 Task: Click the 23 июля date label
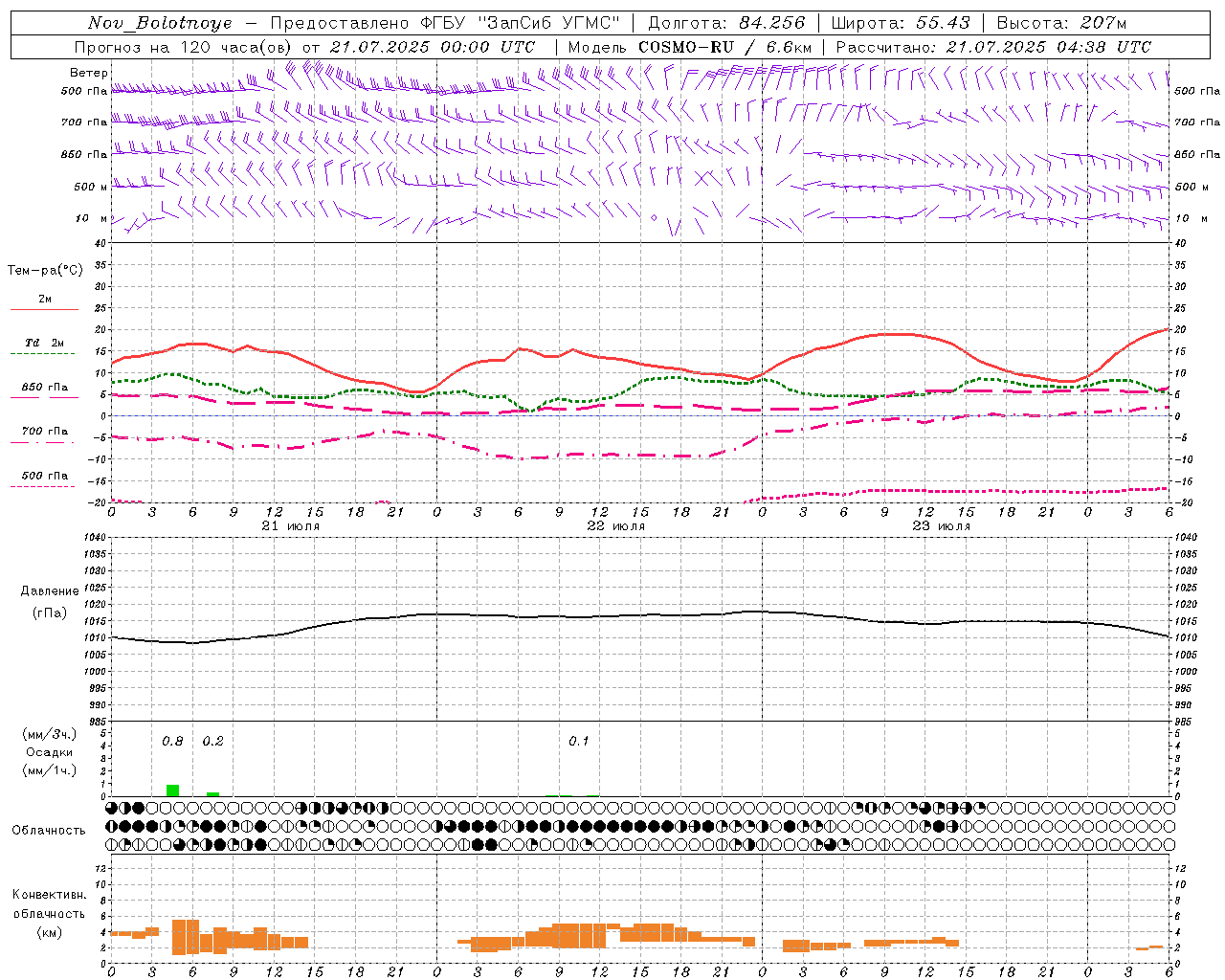coord(942,526)
